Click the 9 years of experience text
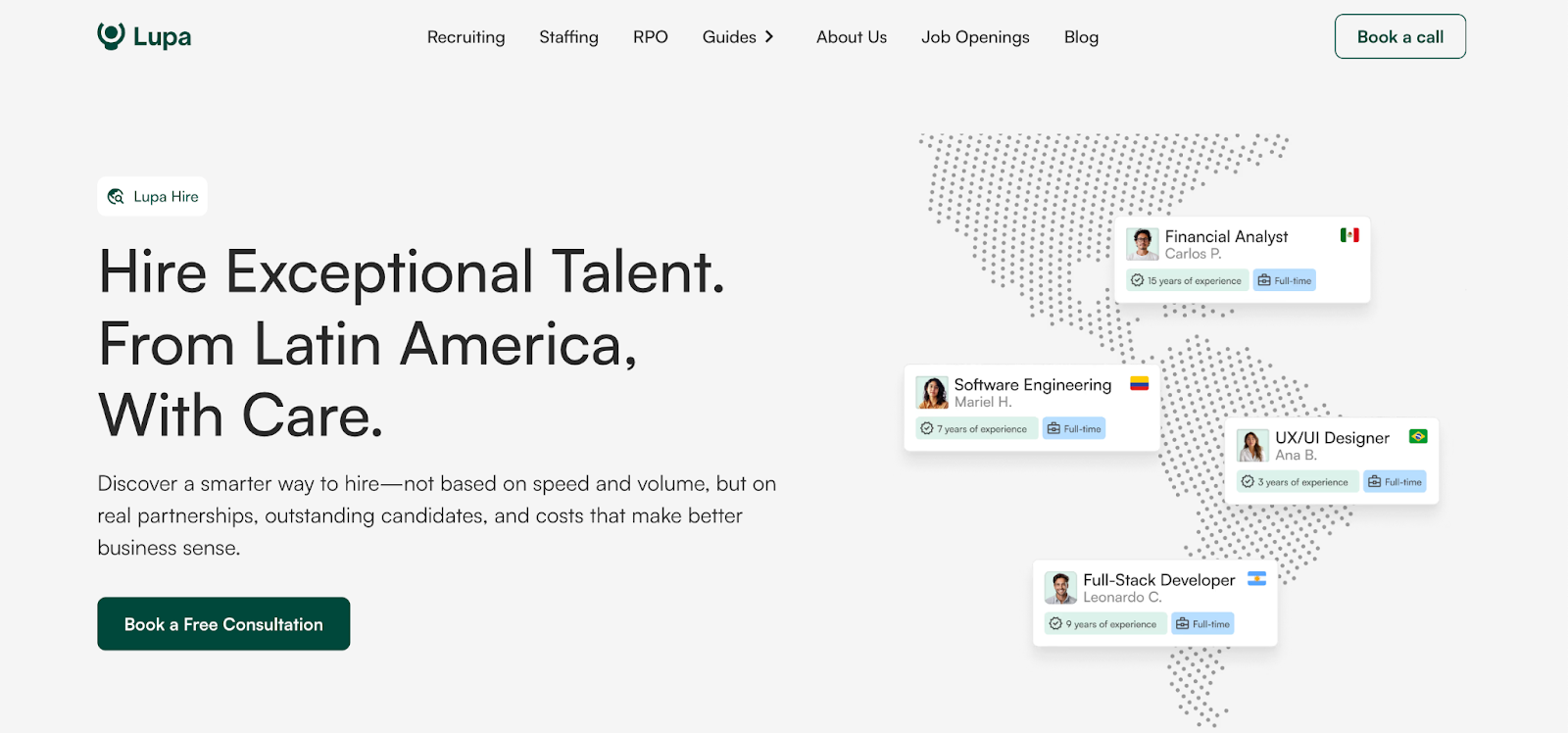Image resolution: width=1568 pixels, height=733 pixels. (1111, 624)
